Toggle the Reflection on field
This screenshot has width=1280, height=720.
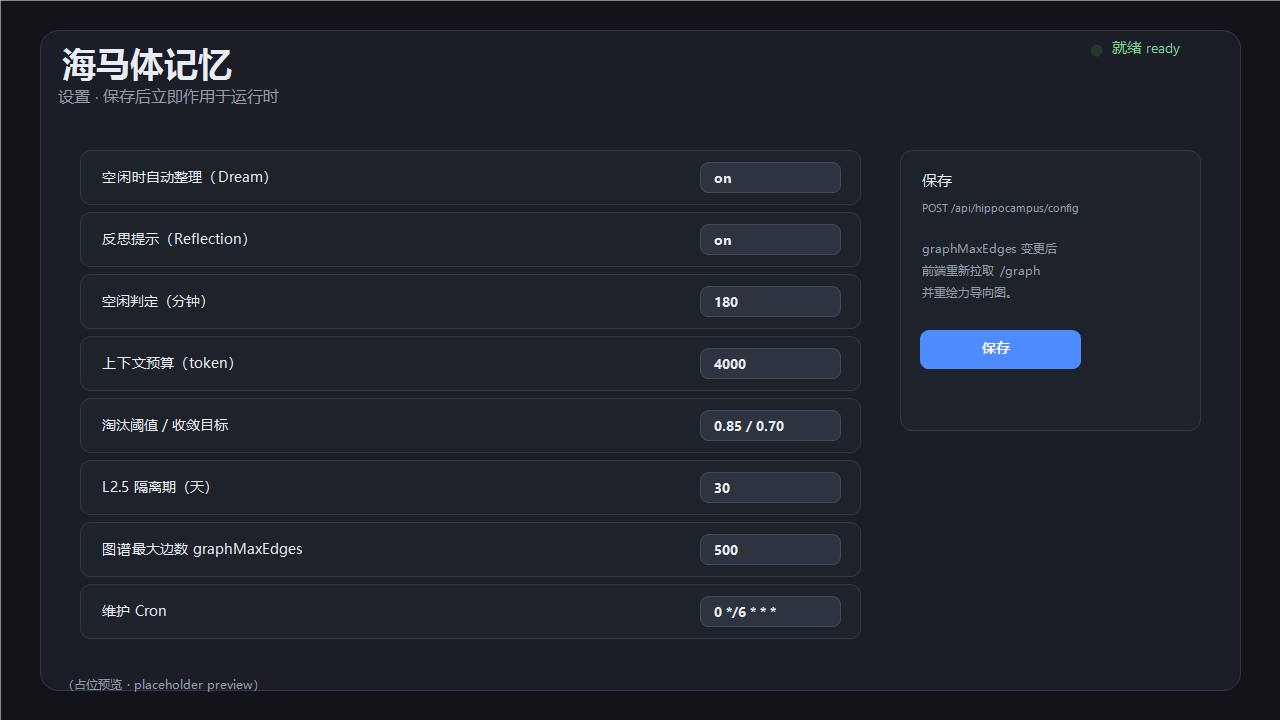(x=770, y=240)
